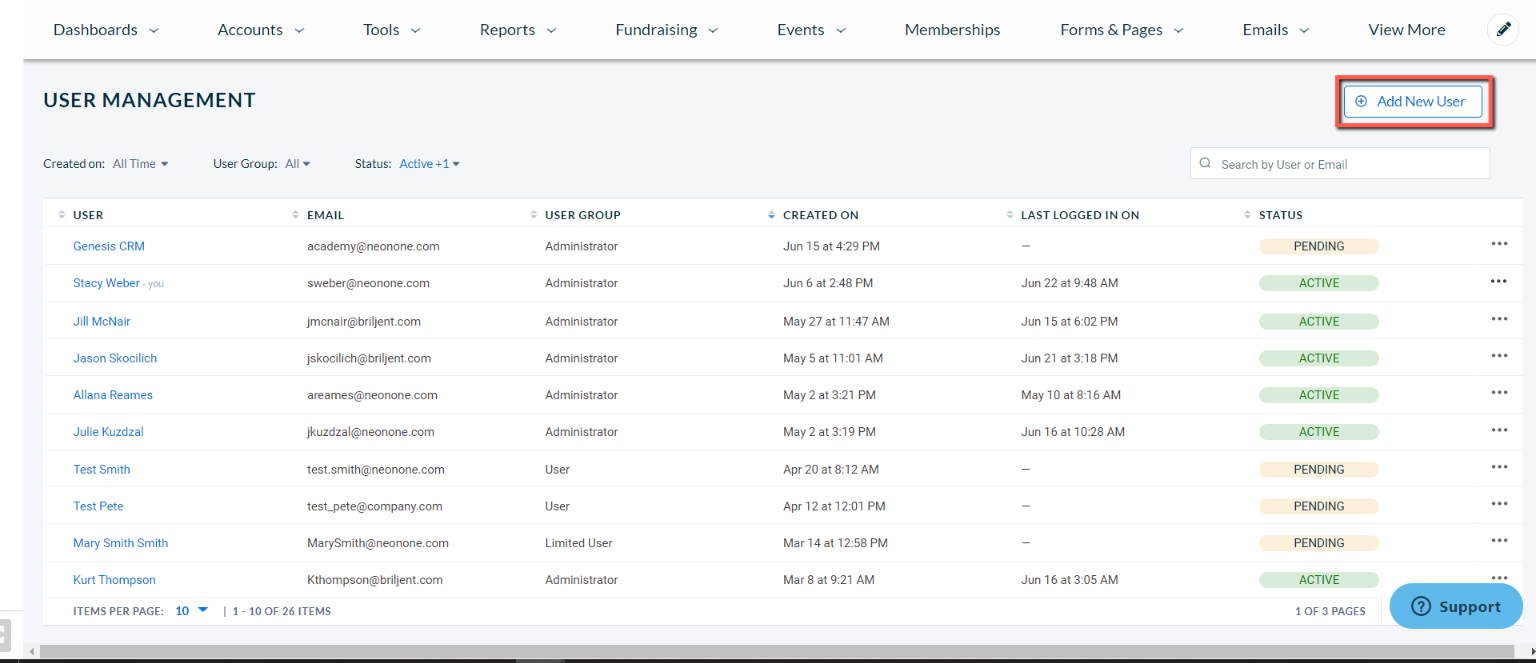
Task: Open three-dot menu for Jill McNair row
Action: pos(1499,319)
